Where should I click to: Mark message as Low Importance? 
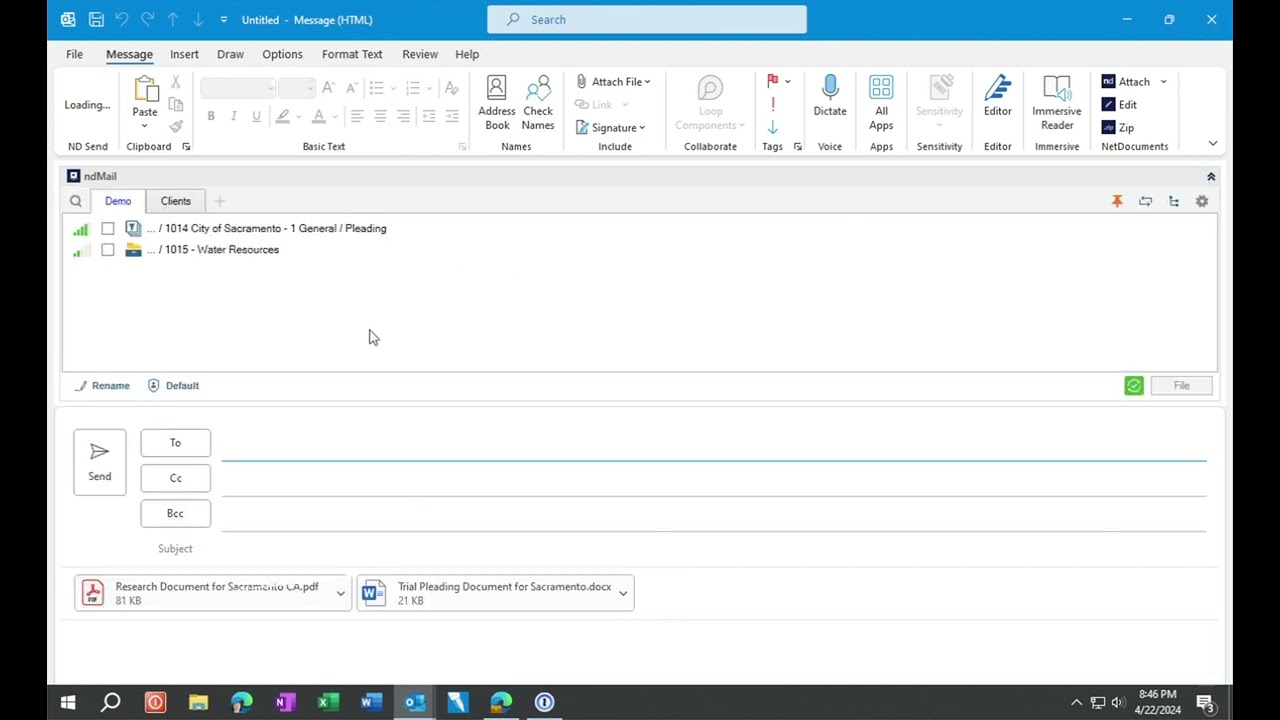(x=772, y=127)
